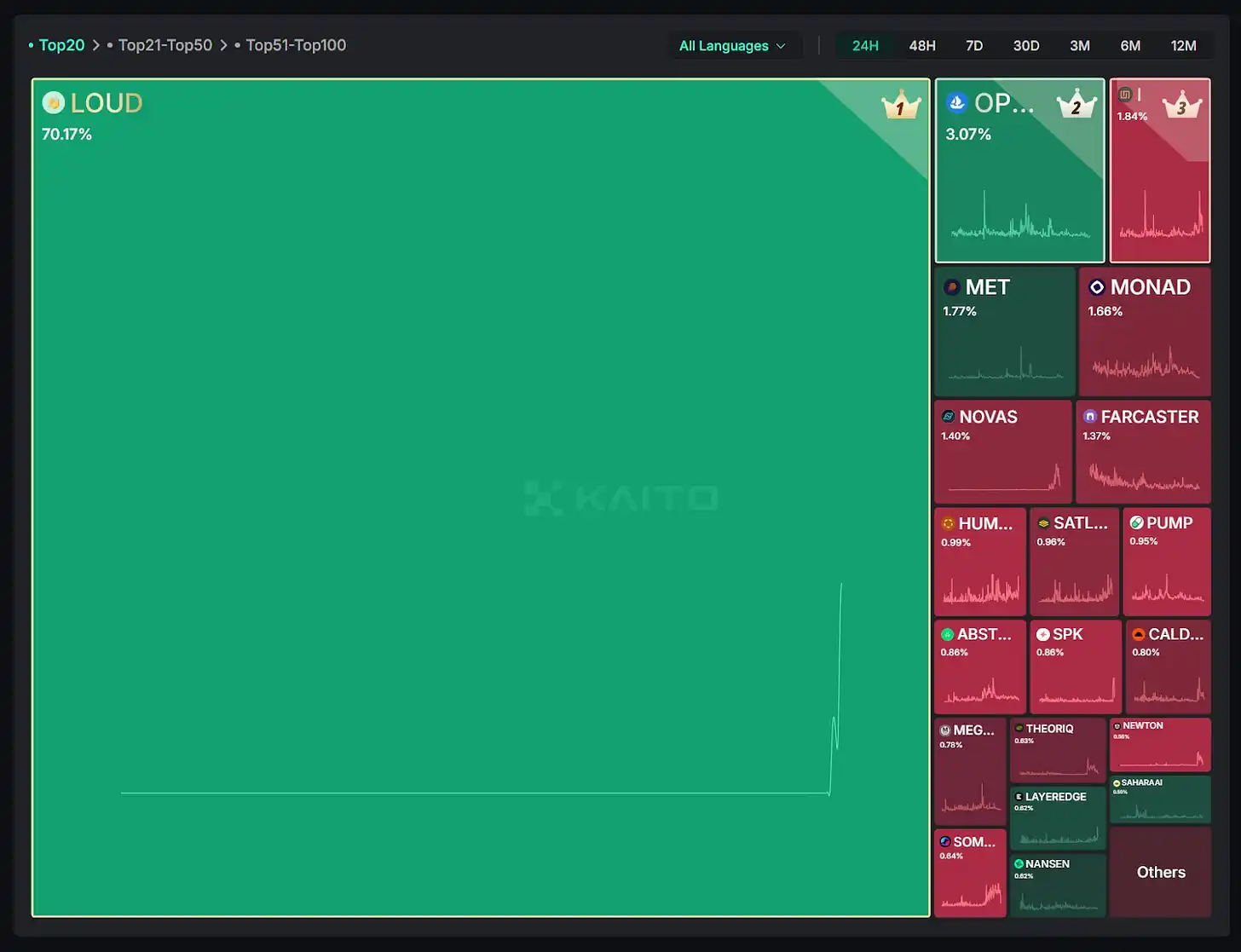Click the FARCASTER tile sparkline chart
The height and width of the screenshot is (952, 1241).
(1144, 476)
